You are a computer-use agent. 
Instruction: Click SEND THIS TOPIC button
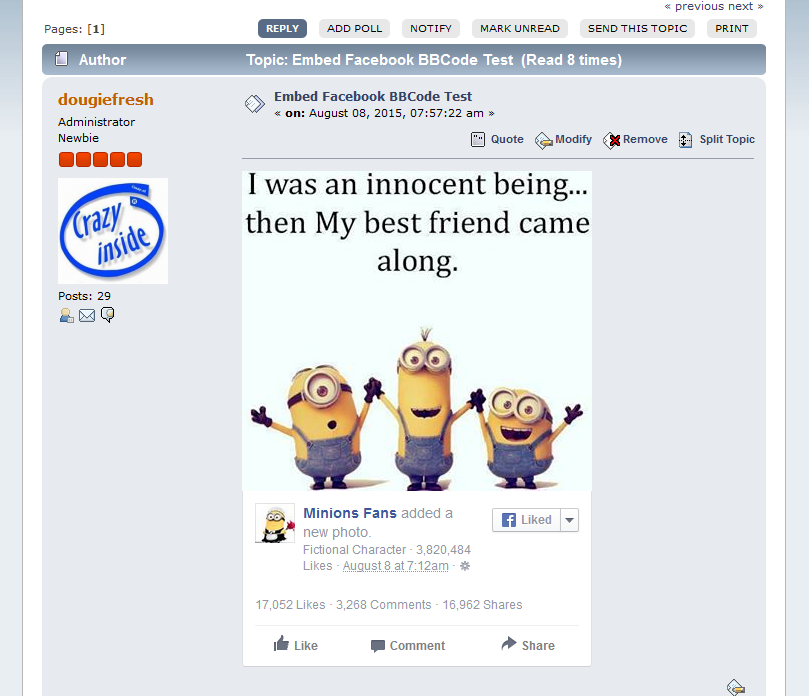(637, 28)
